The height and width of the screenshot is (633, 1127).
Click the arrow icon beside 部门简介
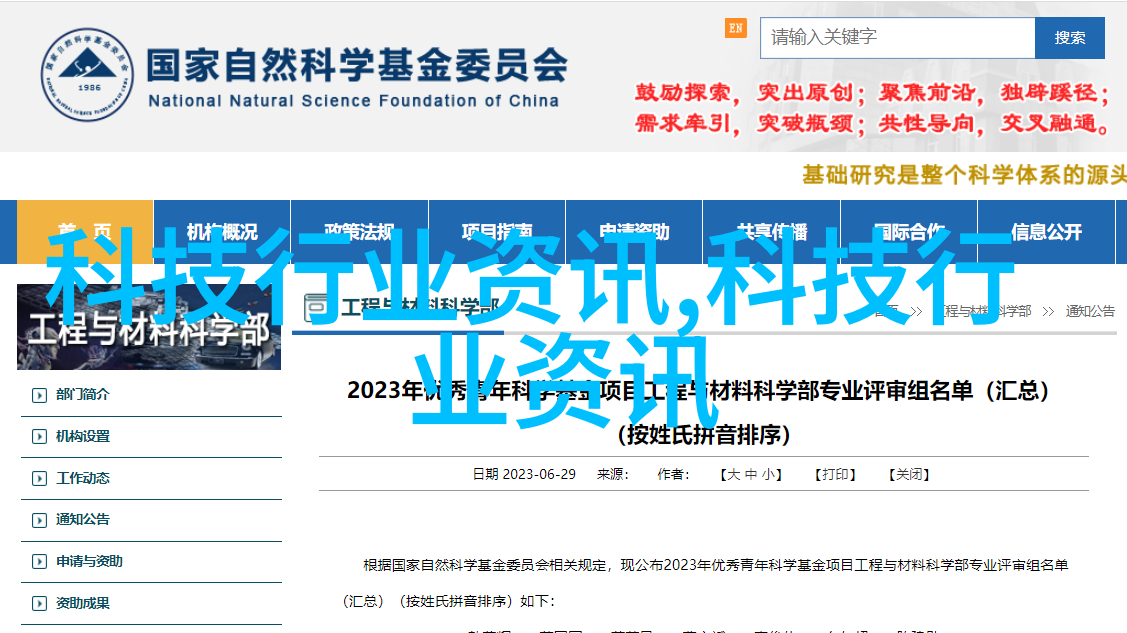click(x=39, y=395)
